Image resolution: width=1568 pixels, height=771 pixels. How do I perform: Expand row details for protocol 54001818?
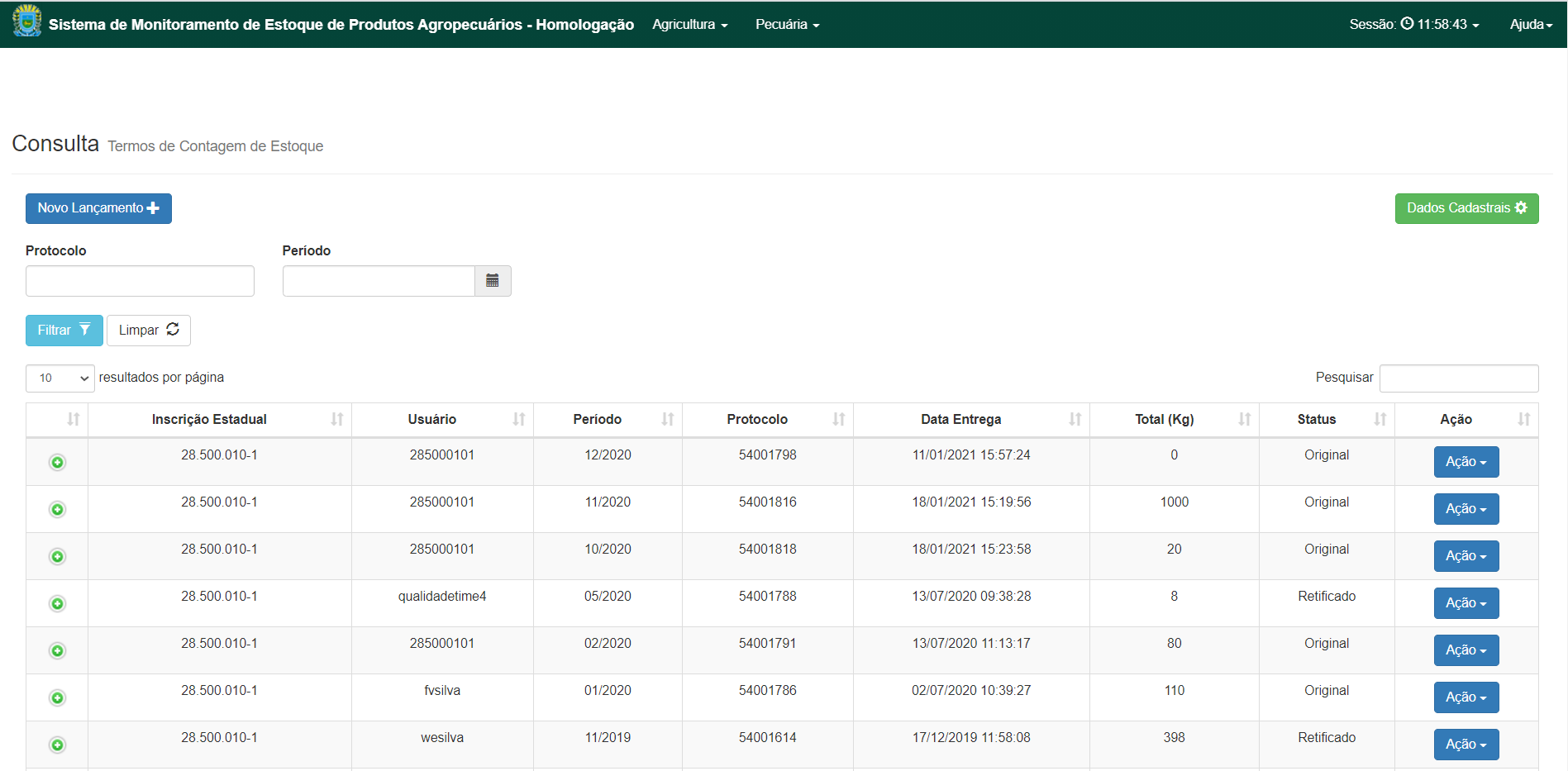click(57, 556)
